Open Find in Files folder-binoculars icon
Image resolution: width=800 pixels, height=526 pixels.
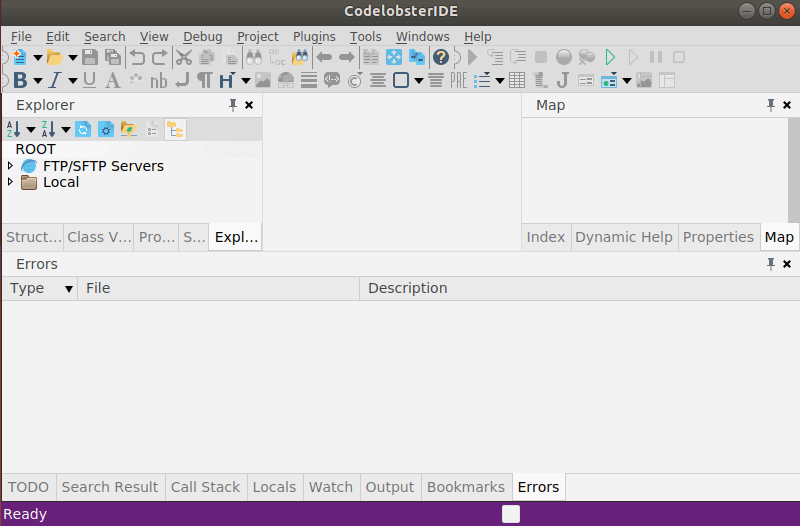(300, 57)
